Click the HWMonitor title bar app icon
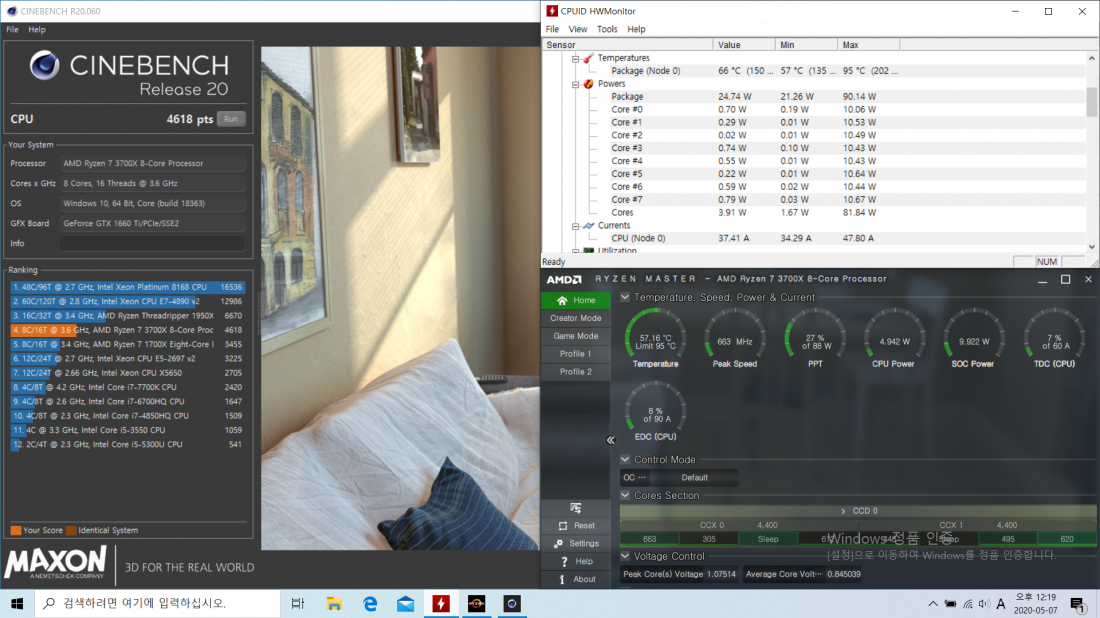 point(552,11)
